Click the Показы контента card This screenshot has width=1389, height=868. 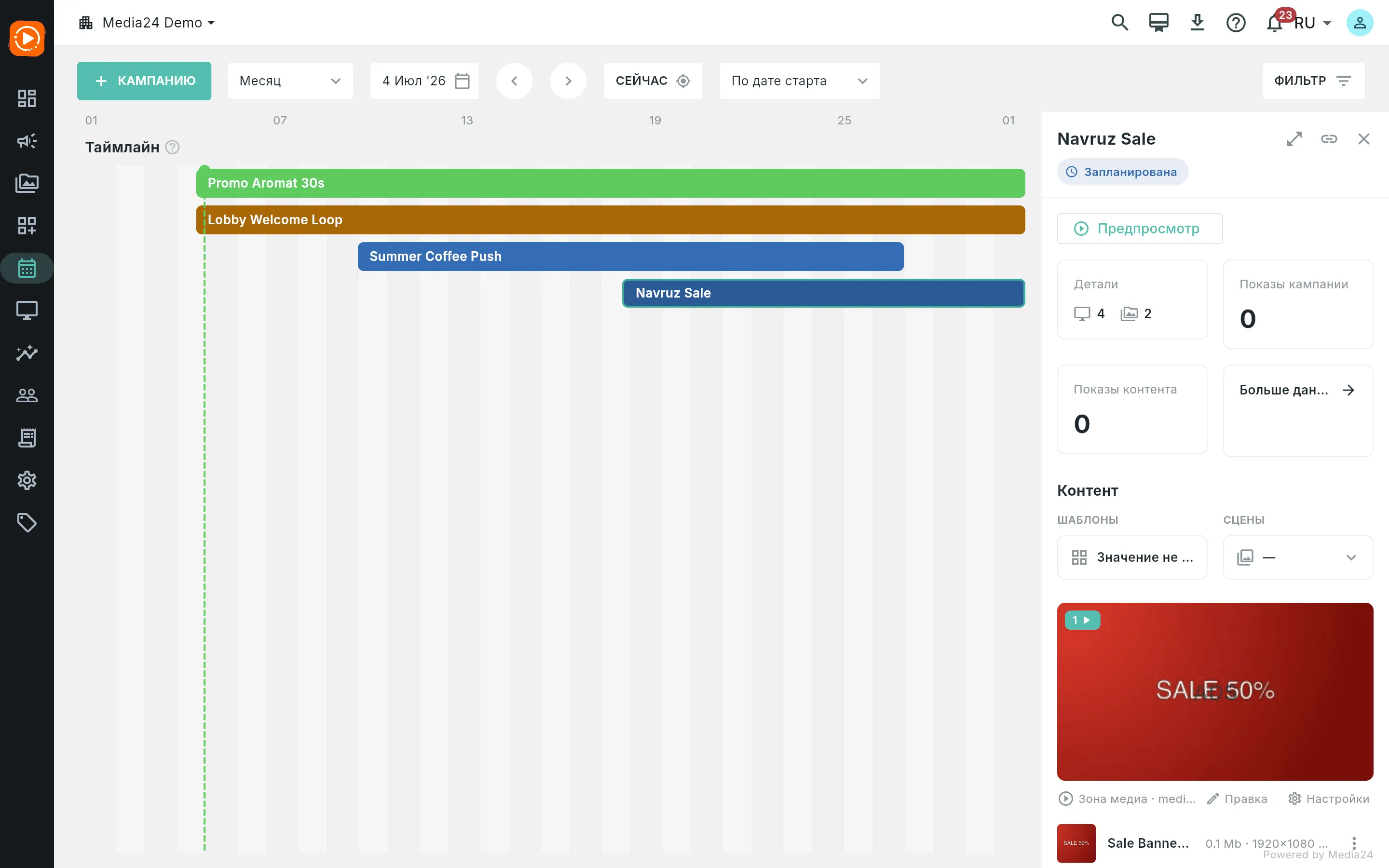[x=1132, y=409]
